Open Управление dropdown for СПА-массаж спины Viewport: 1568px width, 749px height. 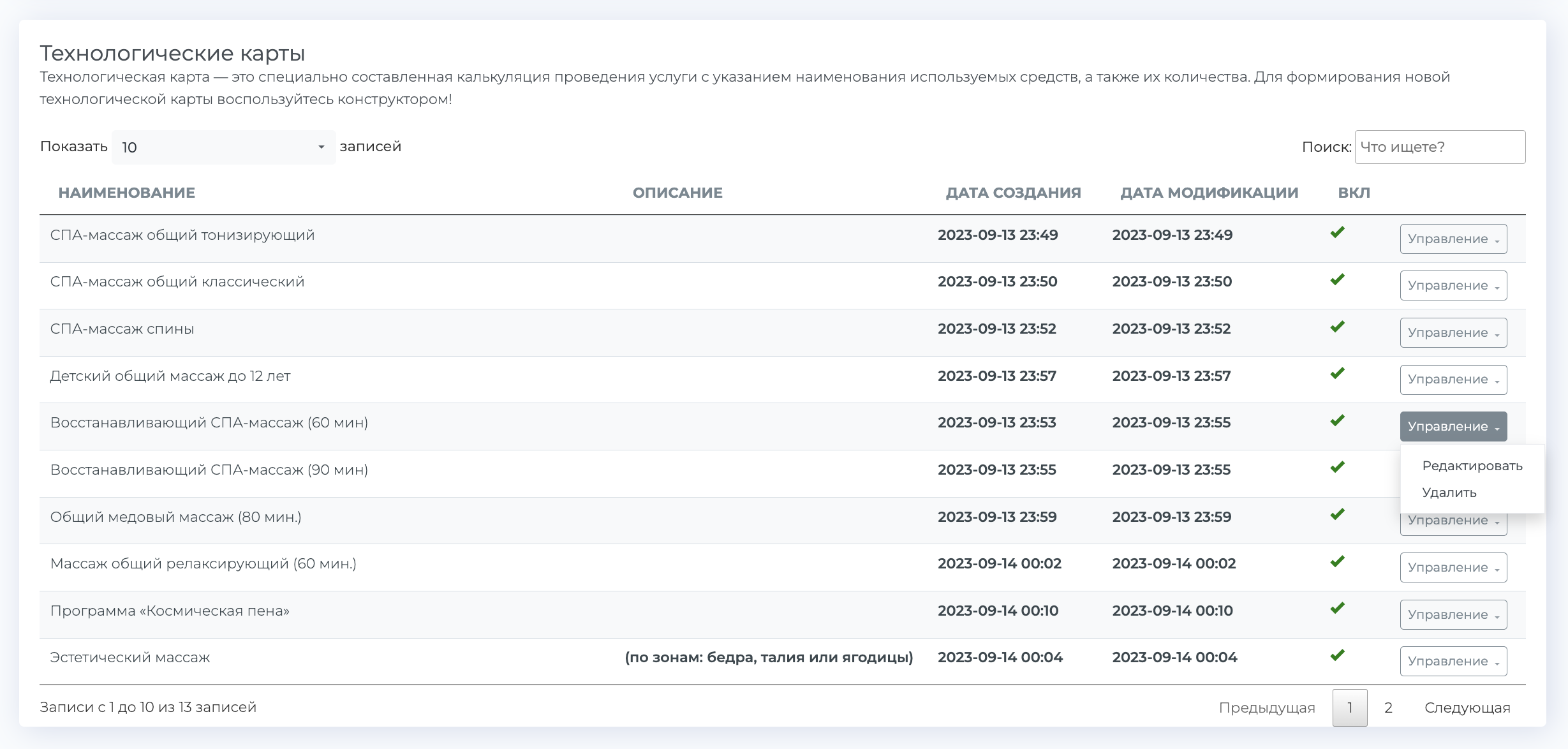point(1453,332)
